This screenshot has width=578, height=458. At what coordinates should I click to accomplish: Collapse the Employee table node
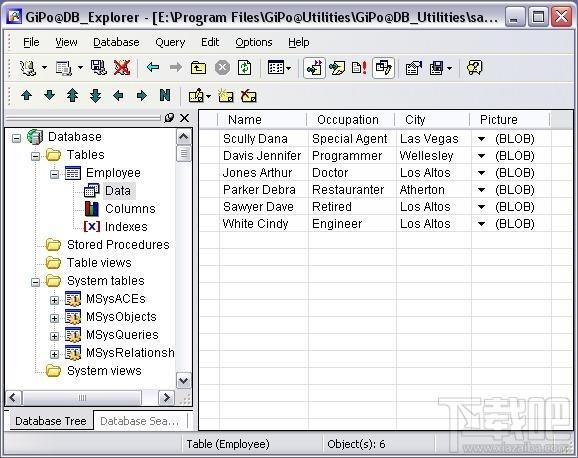pos(54,174)
